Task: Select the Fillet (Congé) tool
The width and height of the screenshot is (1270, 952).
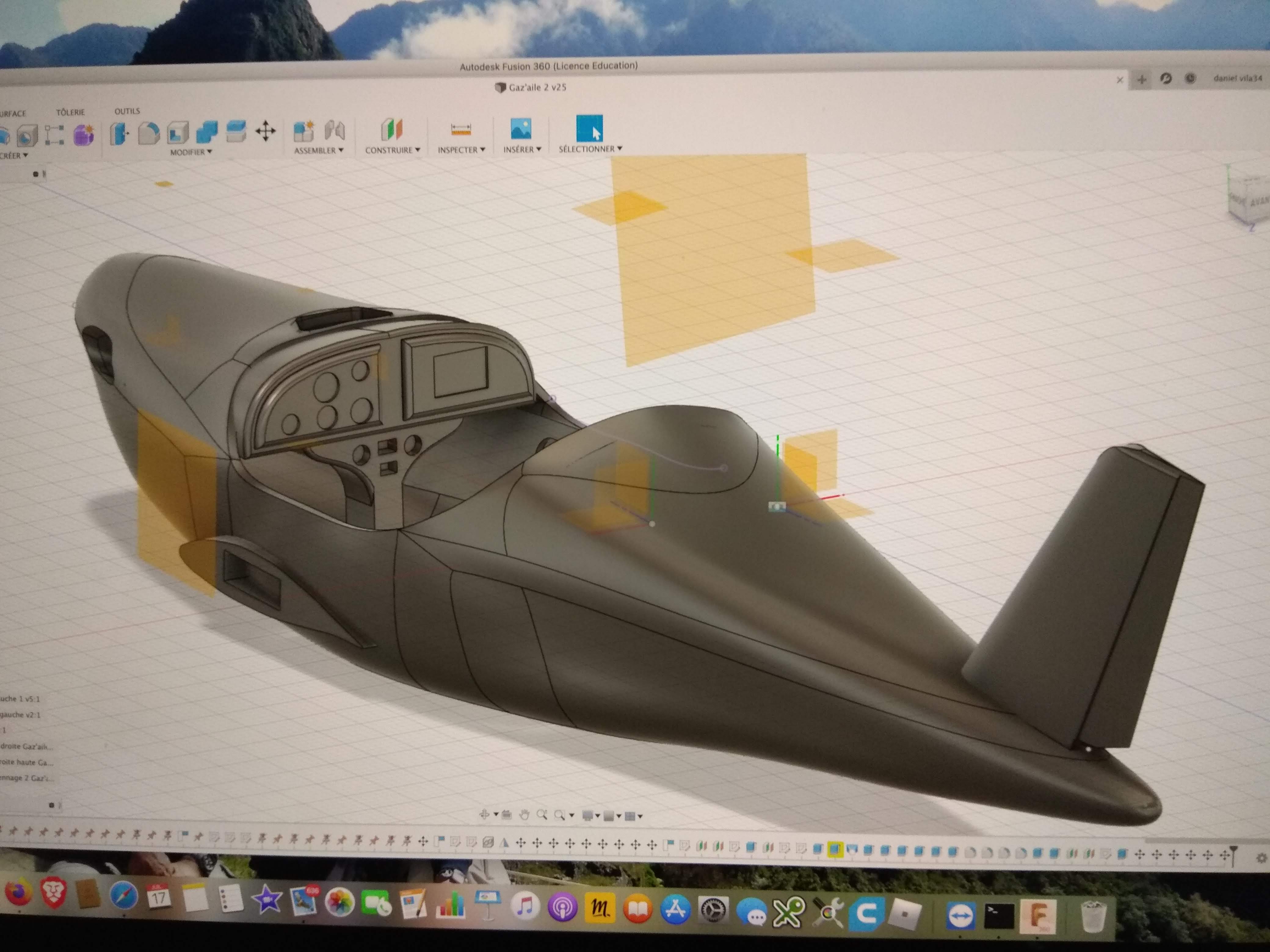Action: tap(149, 133)
